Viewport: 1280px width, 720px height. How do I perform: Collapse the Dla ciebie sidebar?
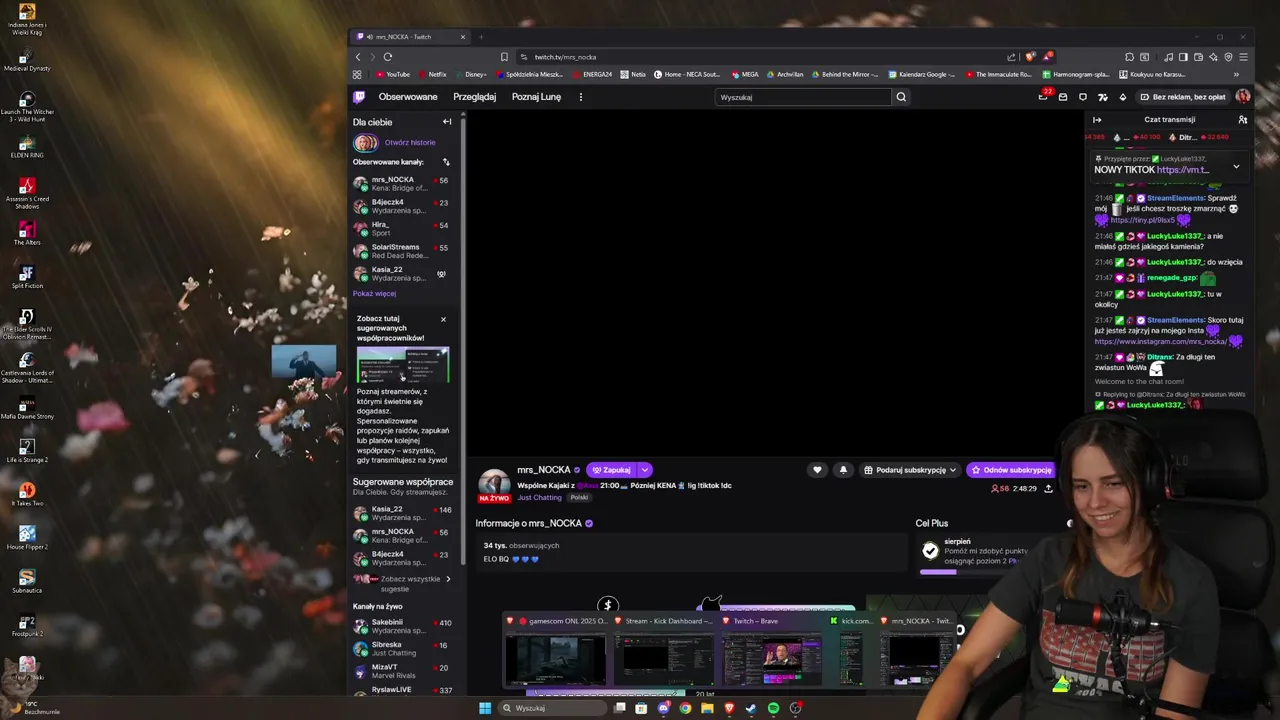[x=447, y=122]
